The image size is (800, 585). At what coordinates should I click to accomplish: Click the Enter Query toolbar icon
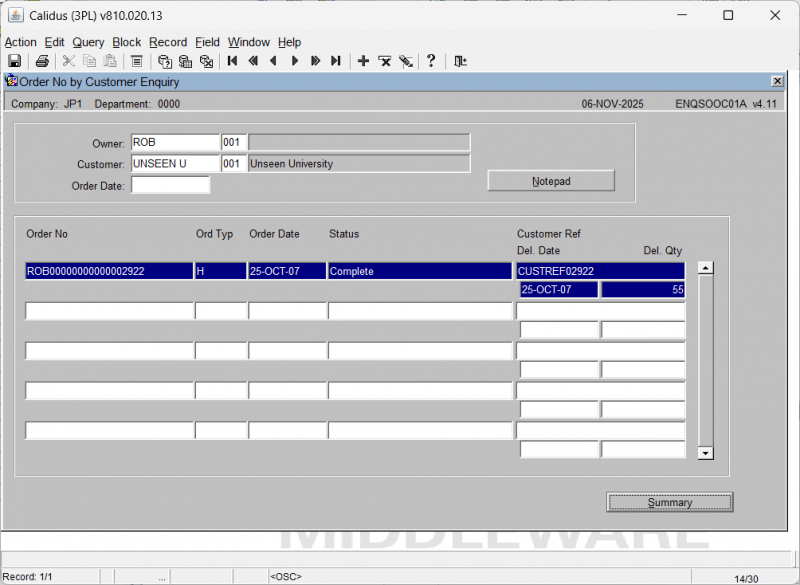(x=165, y=61)
